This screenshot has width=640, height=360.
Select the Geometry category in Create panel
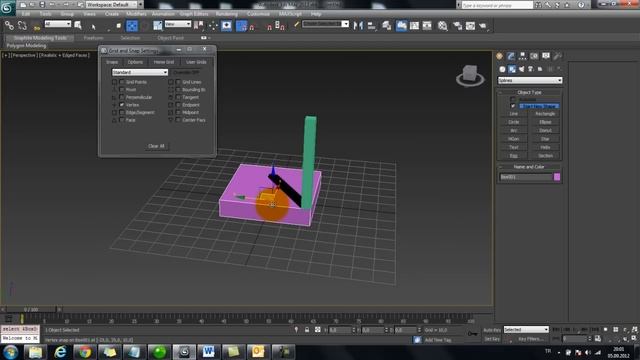pos(502,69)
